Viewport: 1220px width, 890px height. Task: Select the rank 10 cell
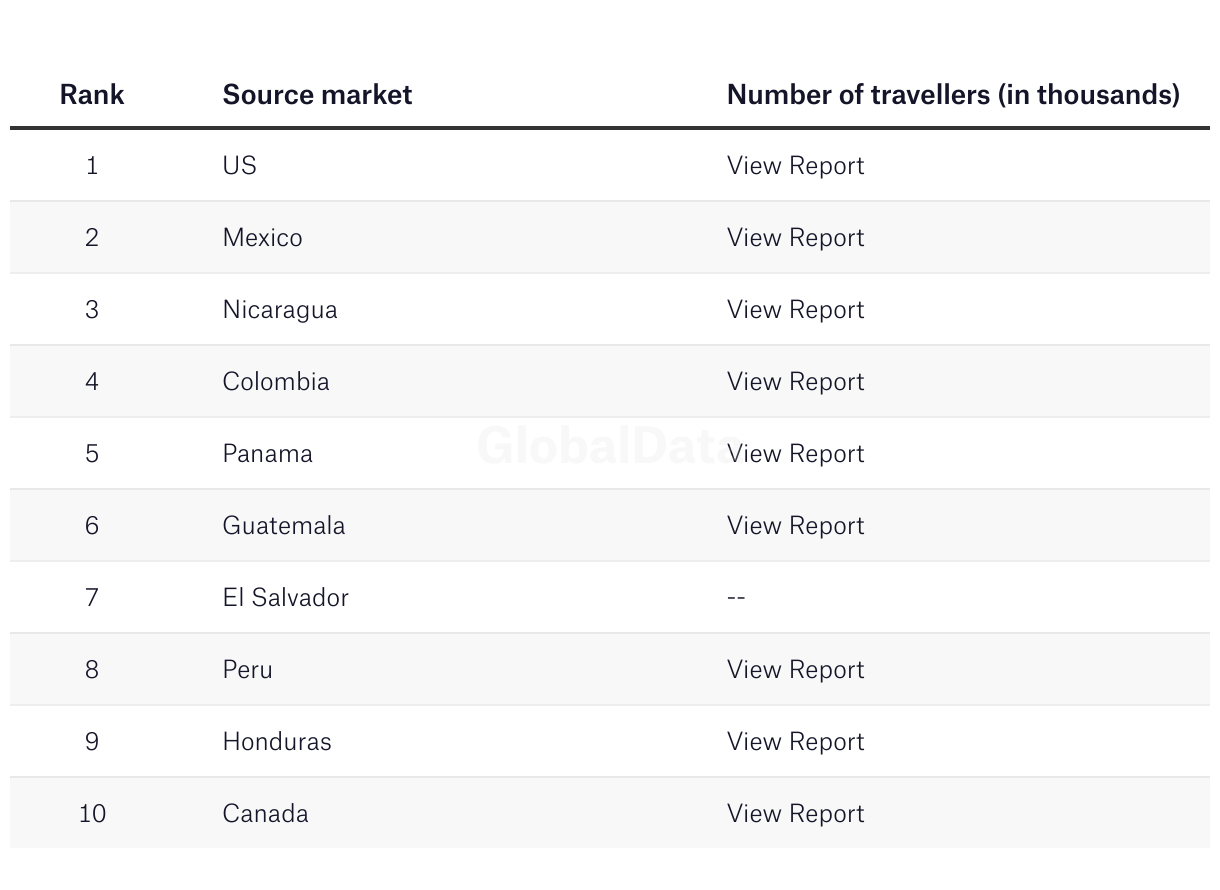click(92, 814)
